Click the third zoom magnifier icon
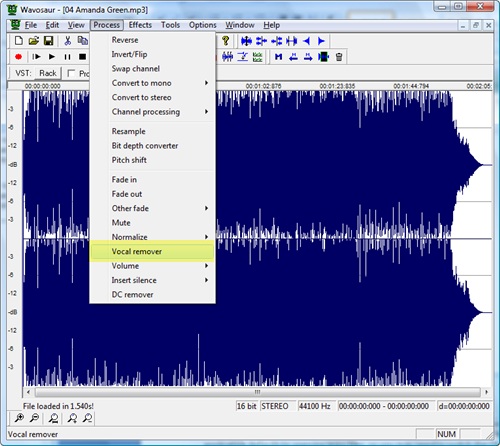 point(53,418)
